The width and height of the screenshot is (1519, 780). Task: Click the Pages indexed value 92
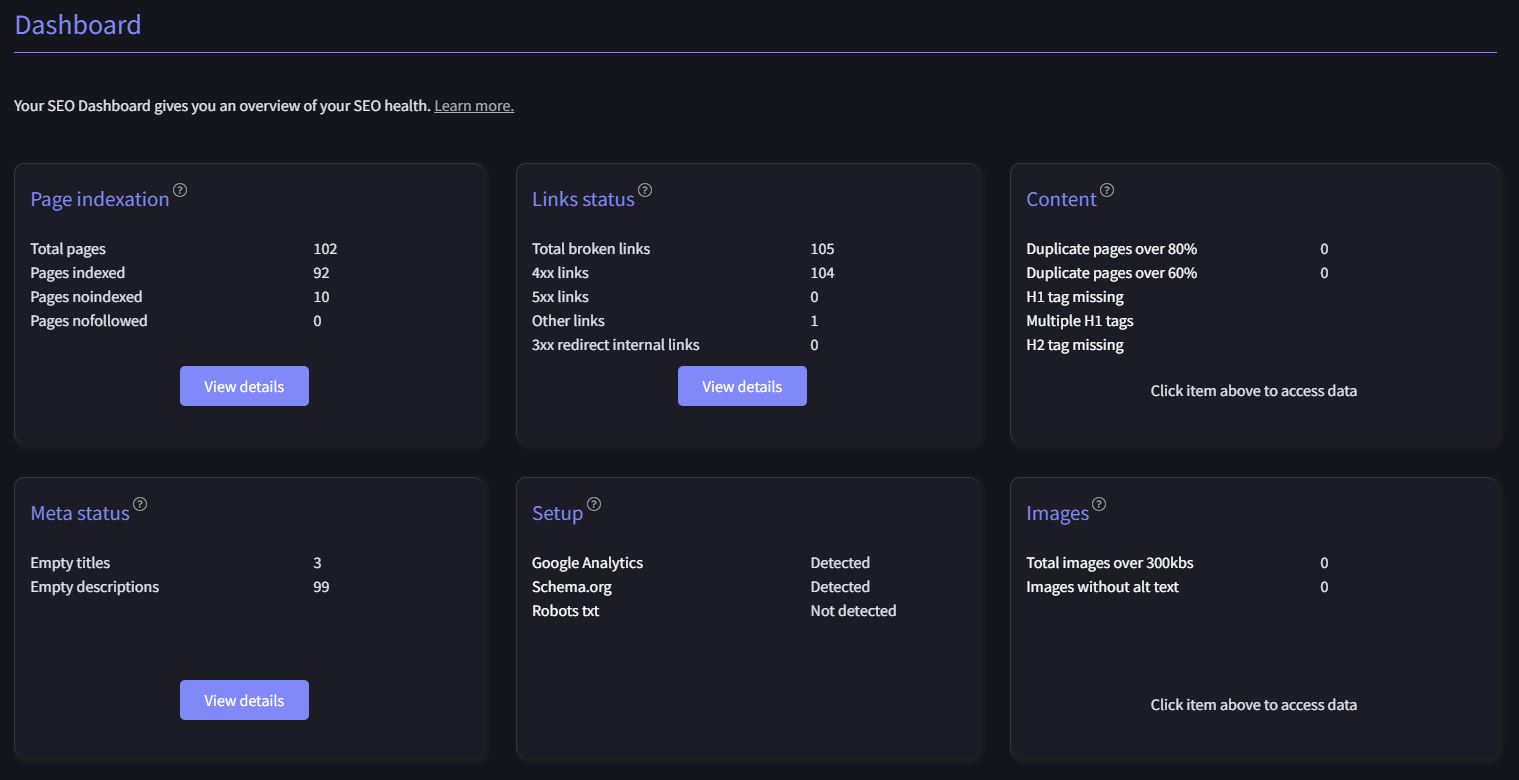coord(321,273)
